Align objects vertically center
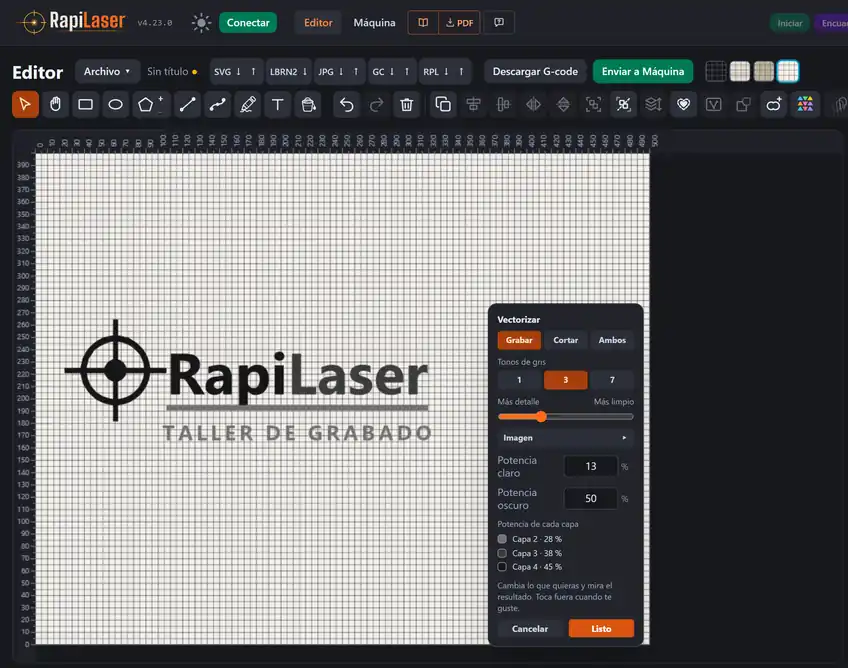848x668 pixels. [503, 104]
